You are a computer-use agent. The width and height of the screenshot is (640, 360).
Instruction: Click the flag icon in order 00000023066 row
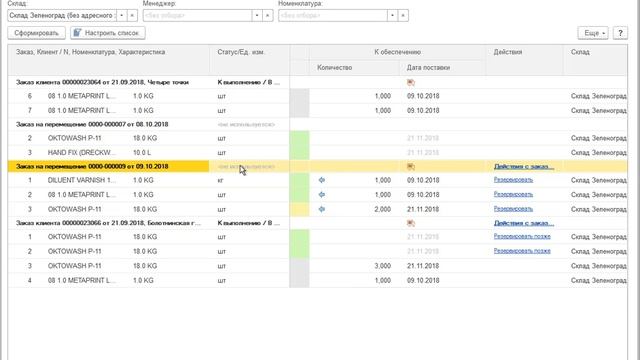pyautogui.click(x=411, y=223)
